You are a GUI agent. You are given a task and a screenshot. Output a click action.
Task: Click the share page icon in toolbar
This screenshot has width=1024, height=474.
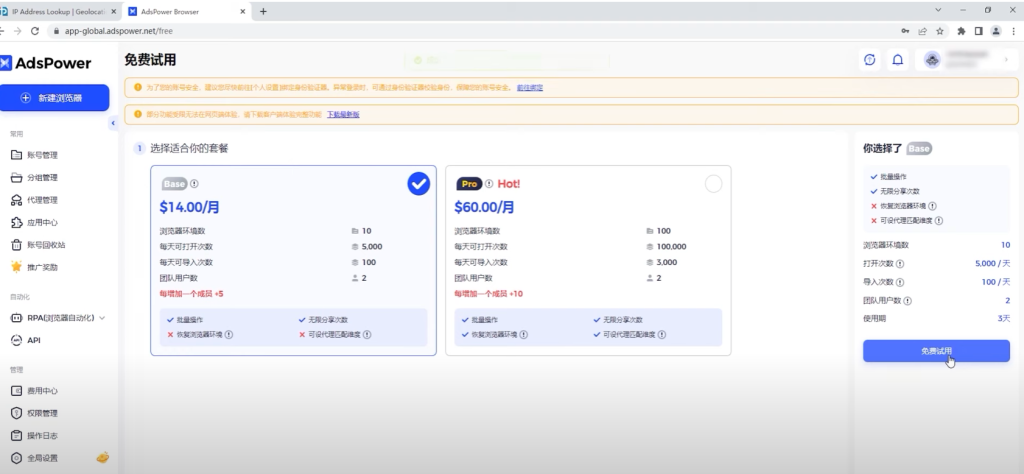tap(923, 31)
